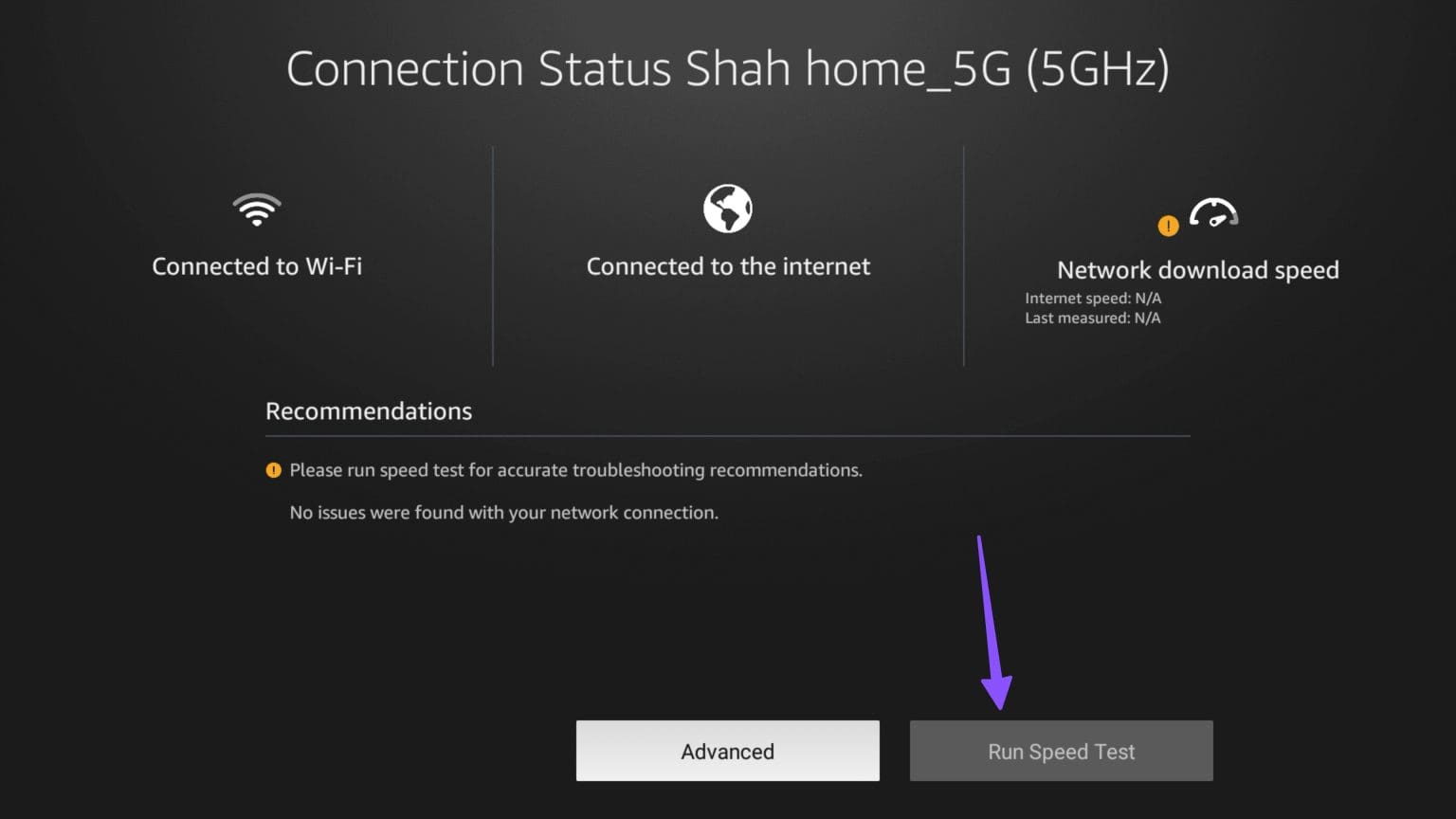Click the Internet speed: N/A label

click(x=1093, y=298)
